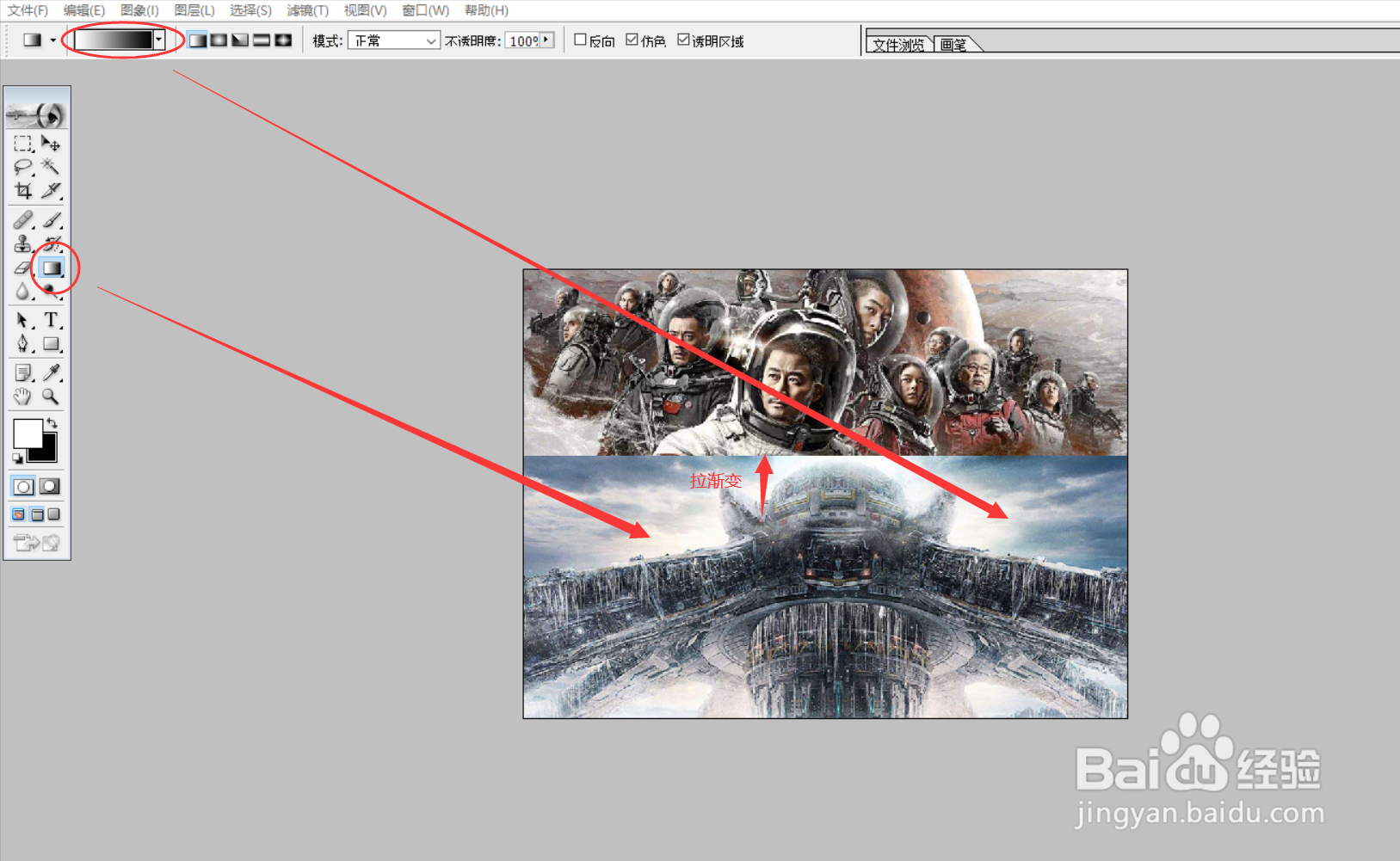
Task: Select the Brush tool
Action: point(51,220)
